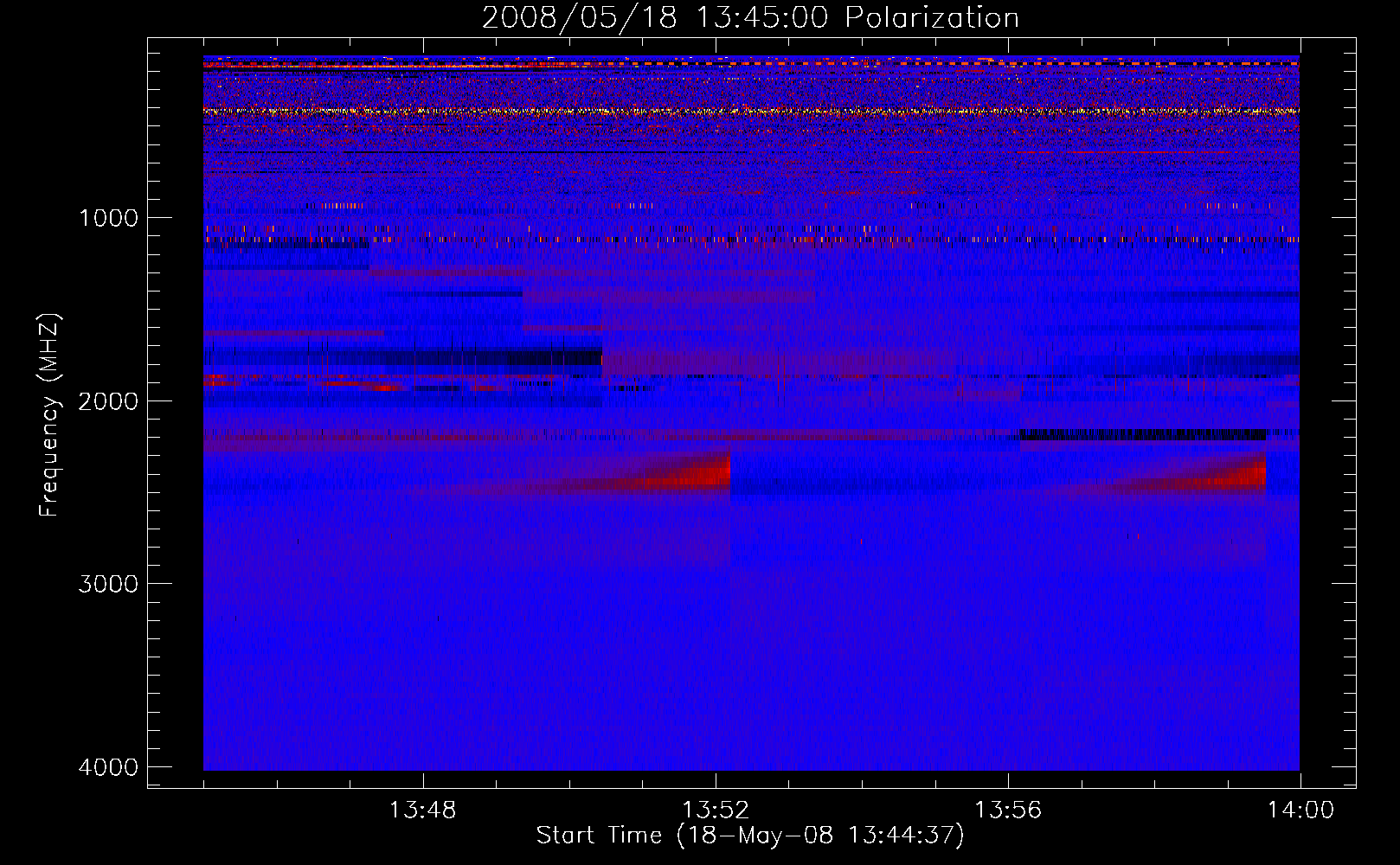Click the 13:48 time axis label

coord(422,811)
